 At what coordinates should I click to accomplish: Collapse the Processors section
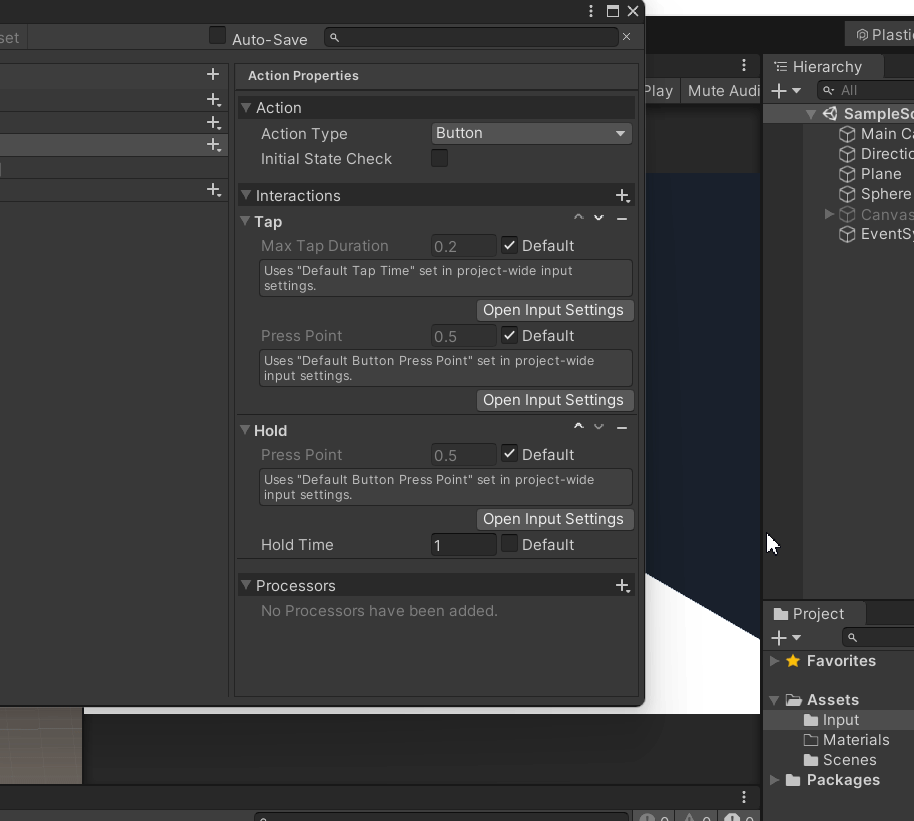click(x=246, y=585)
